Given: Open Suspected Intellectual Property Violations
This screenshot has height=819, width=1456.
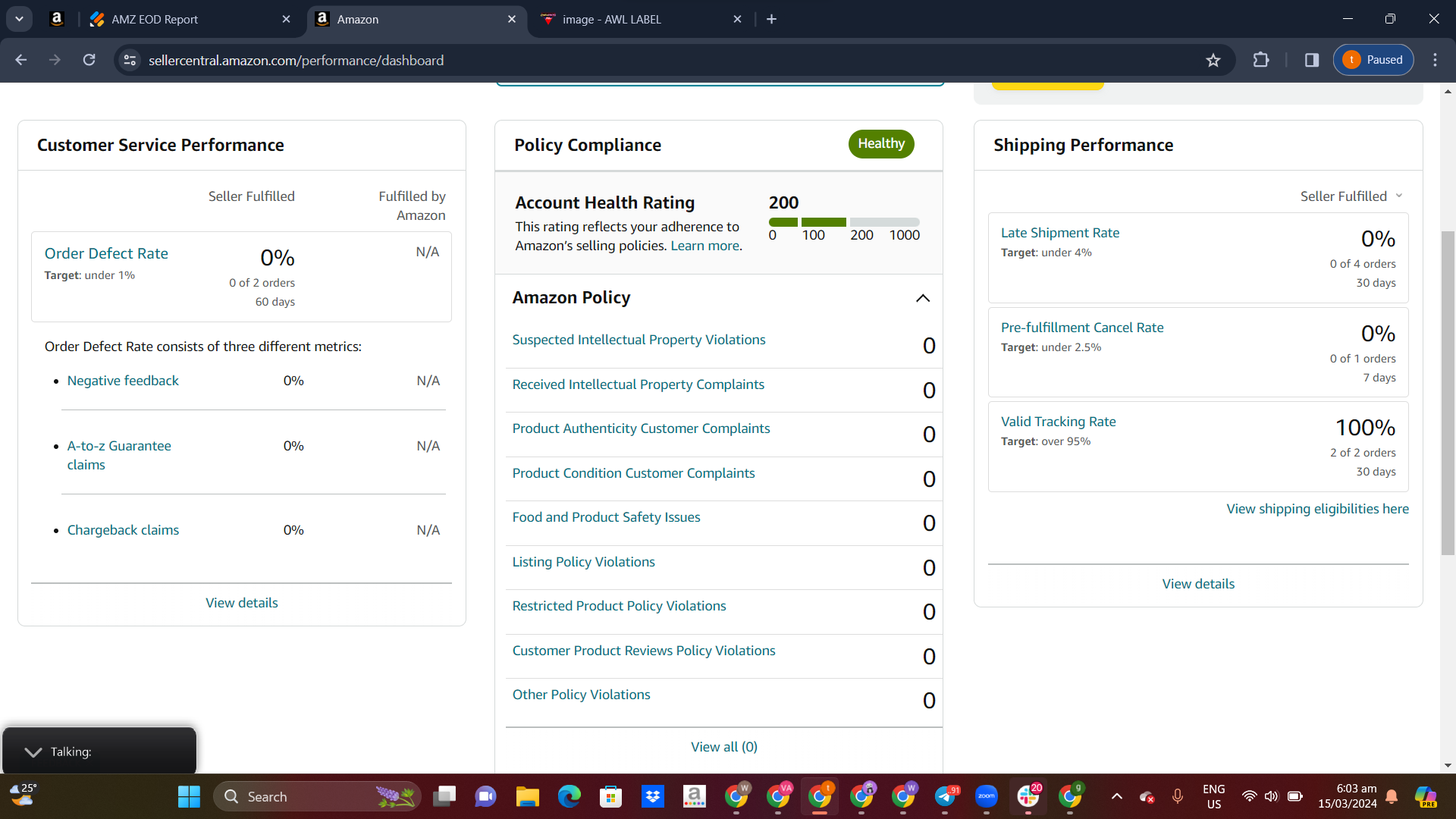Looking at the screenshot, I should [x=639, y=340].
